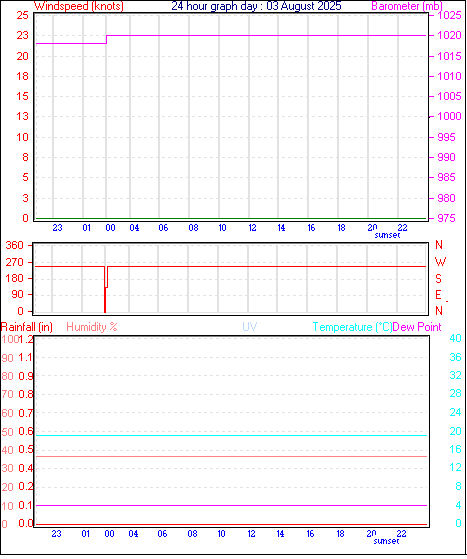Click the 'Humidity %' legend label
Screen dimensions: 467x559
pyautogui.click(x=92, y=327)
